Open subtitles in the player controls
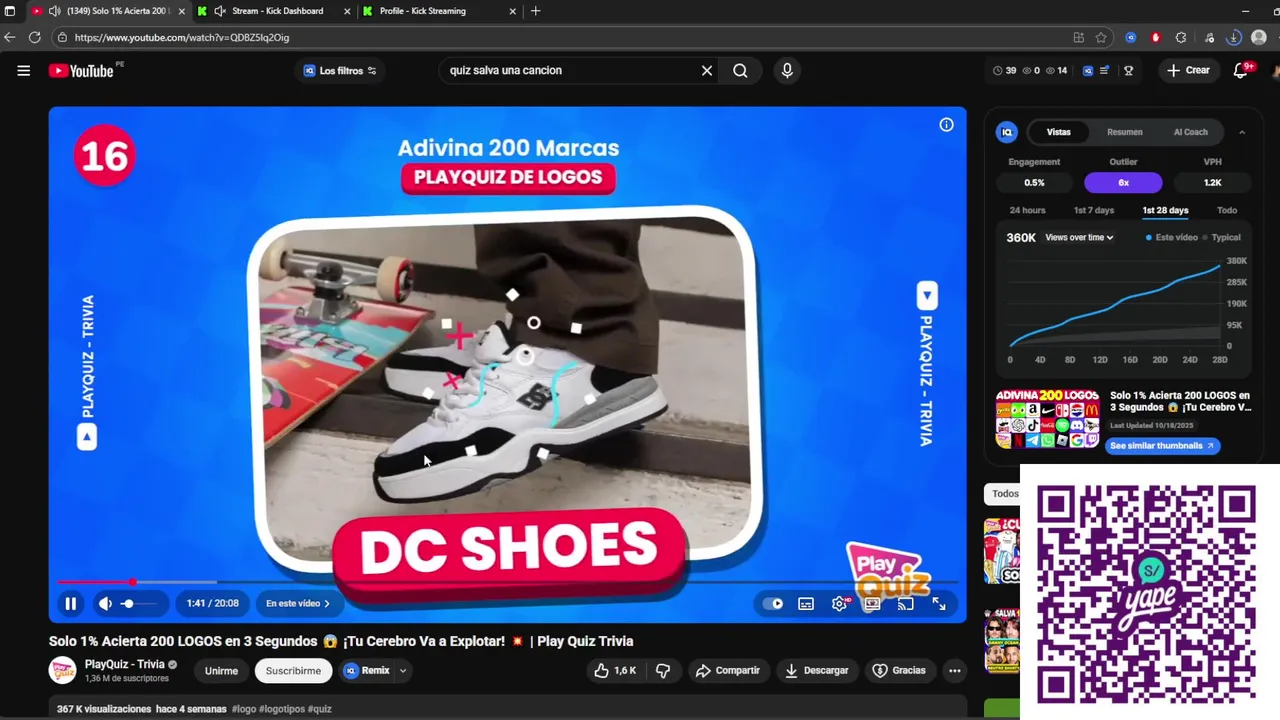The width and height of the screenshot is (1280, 720). (x=806, y=604)
